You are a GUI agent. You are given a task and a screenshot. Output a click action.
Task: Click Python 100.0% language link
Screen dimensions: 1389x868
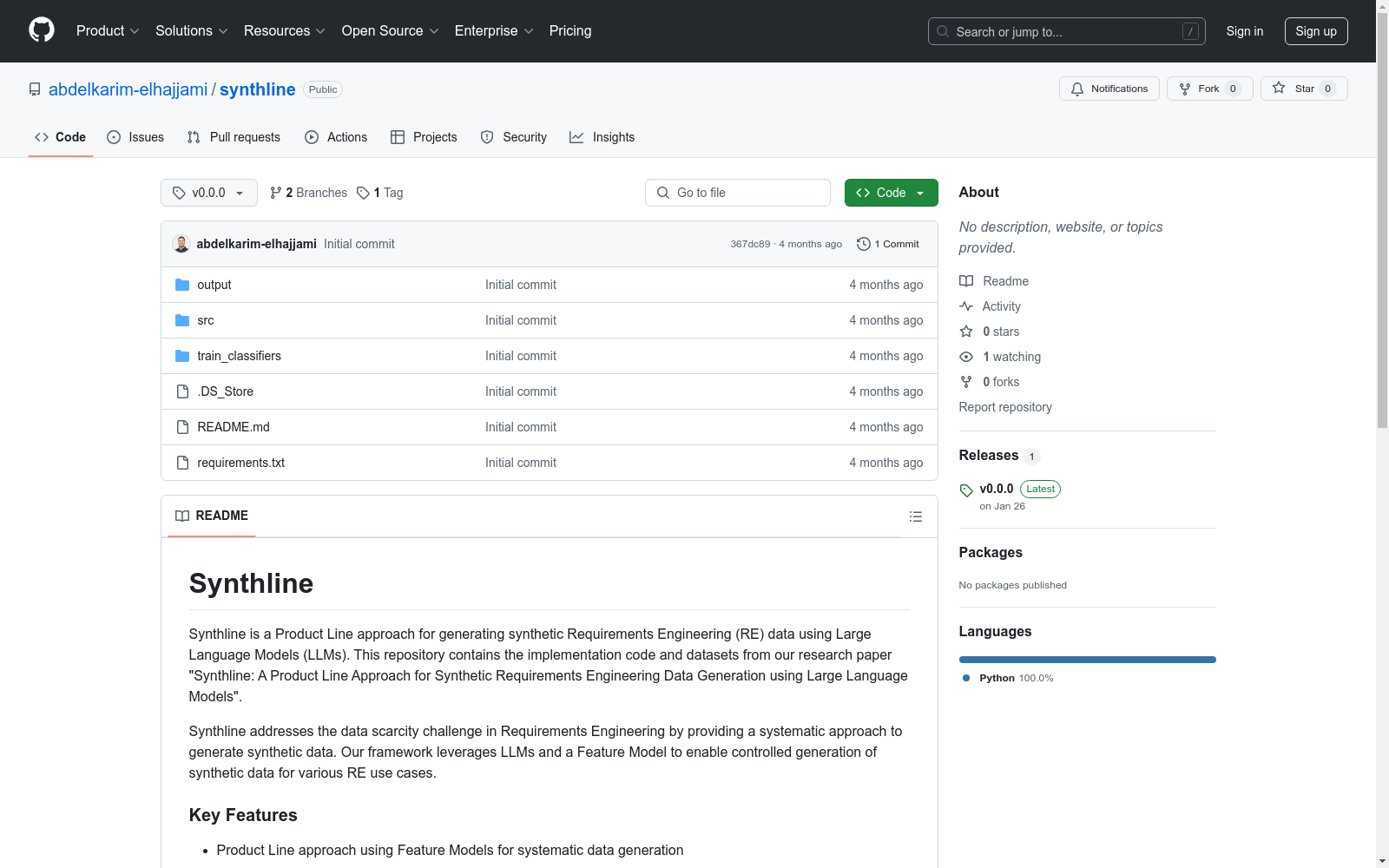(x=1008, y=678)
